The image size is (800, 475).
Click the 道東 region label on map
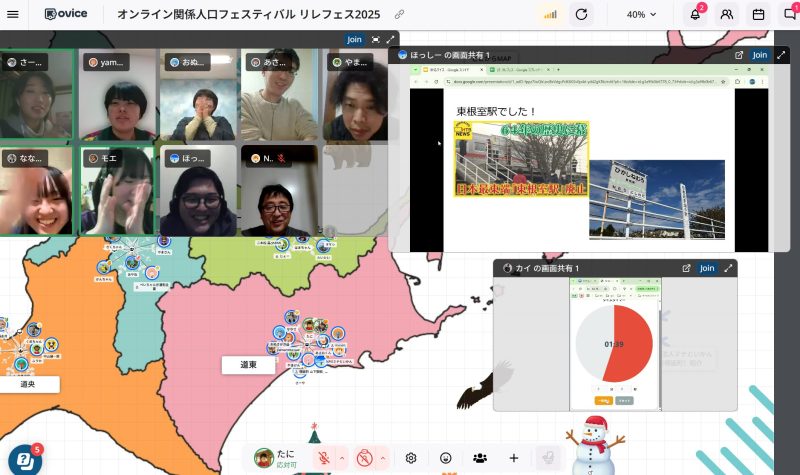pyautogui.click(x=249, y=365)
